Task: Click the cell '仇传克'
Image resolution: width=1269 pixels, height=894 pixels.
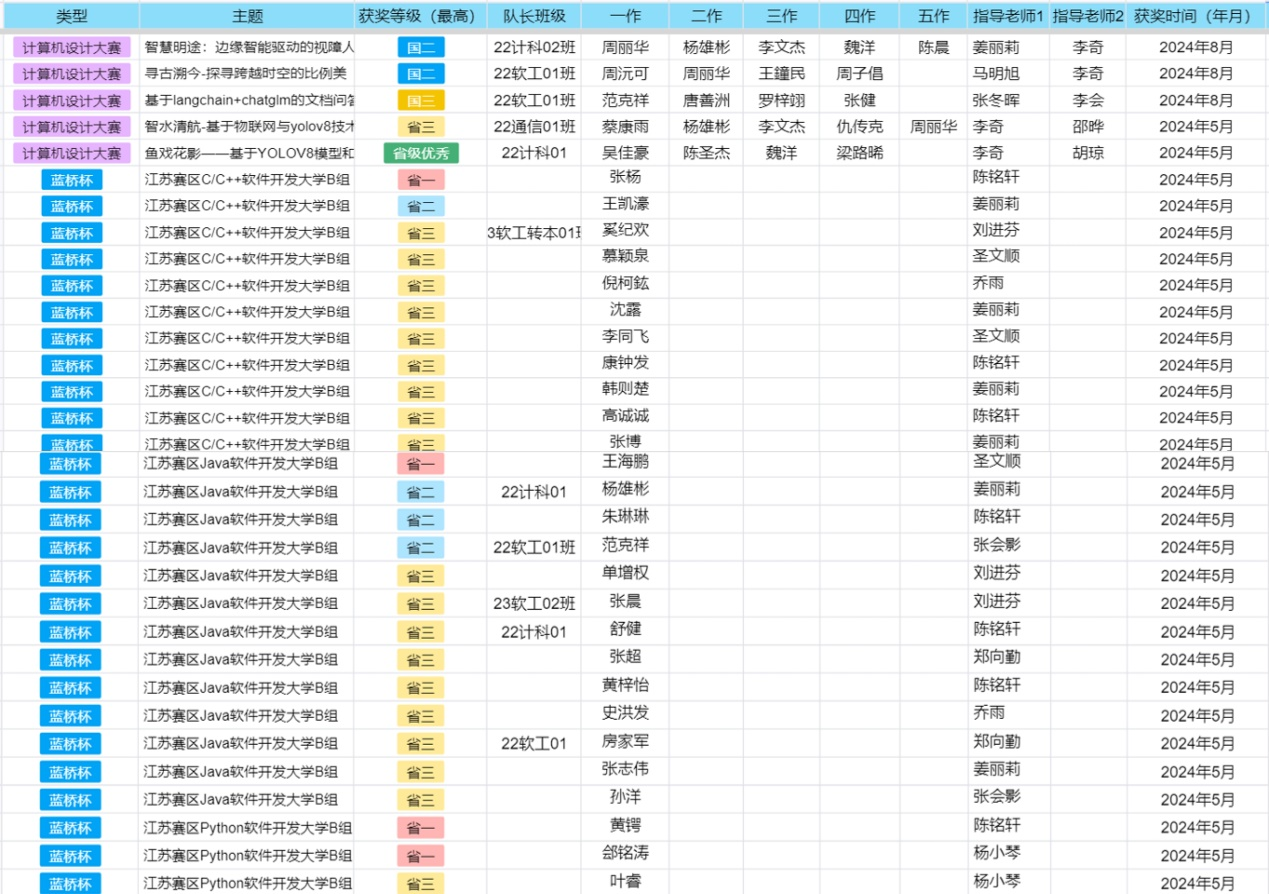Action: click(x=859, y=126)
